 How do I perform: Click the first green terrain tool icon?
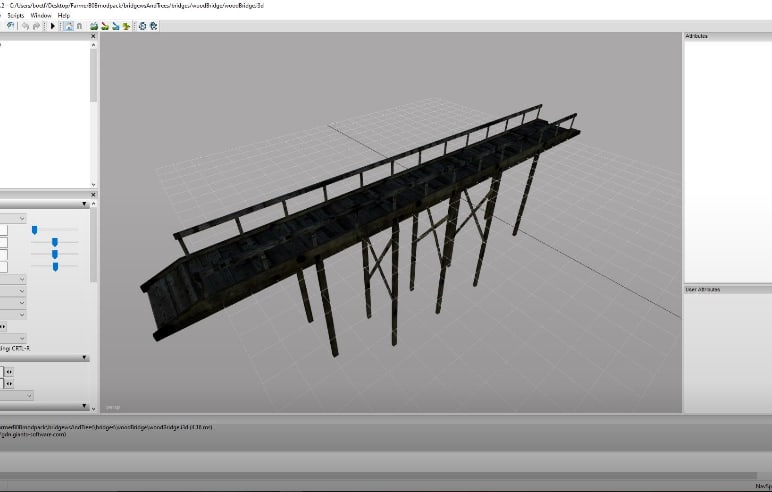click(92, 26)
